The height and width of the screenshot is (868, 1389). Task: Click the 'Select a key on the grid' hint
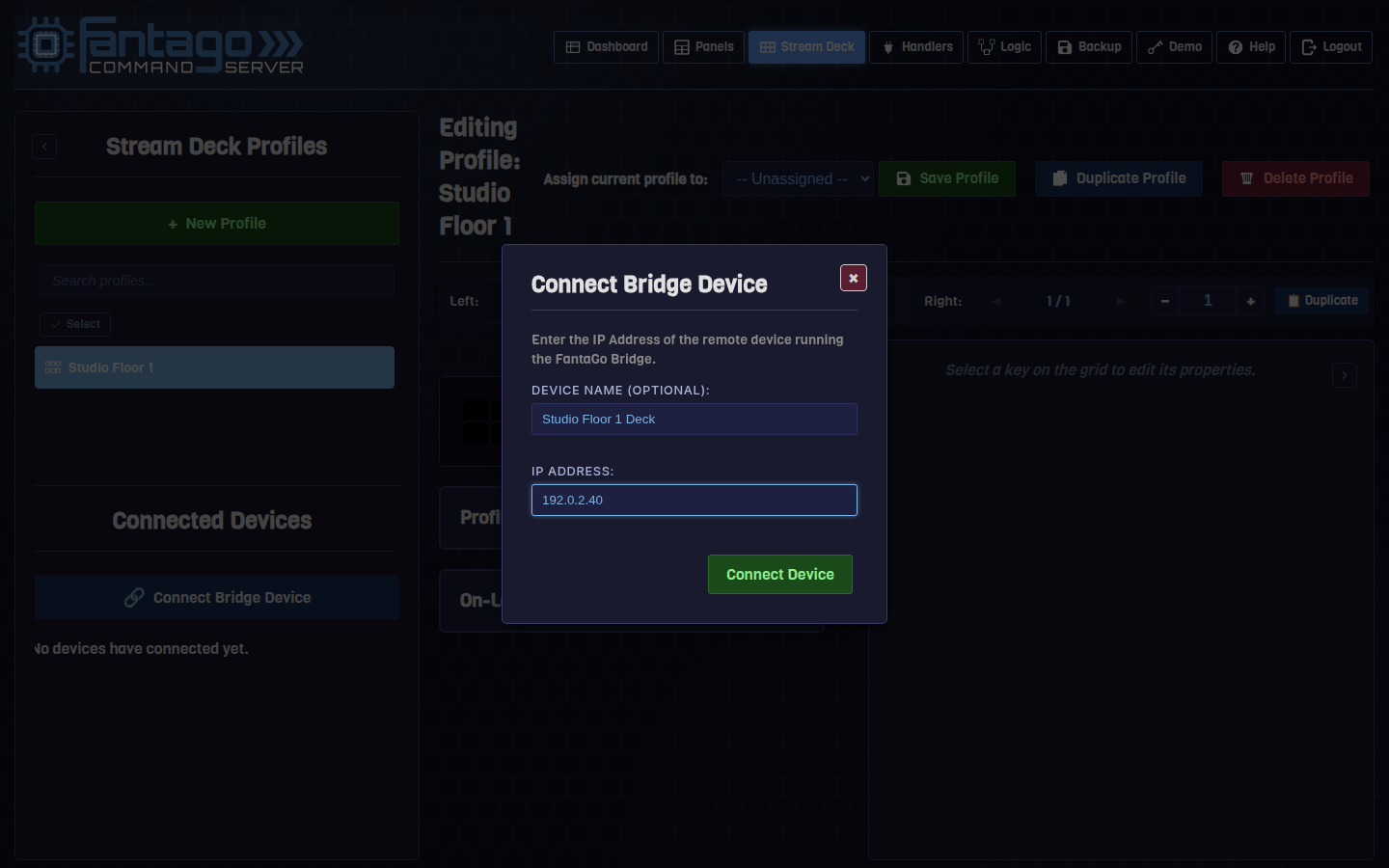(1101, 370)
